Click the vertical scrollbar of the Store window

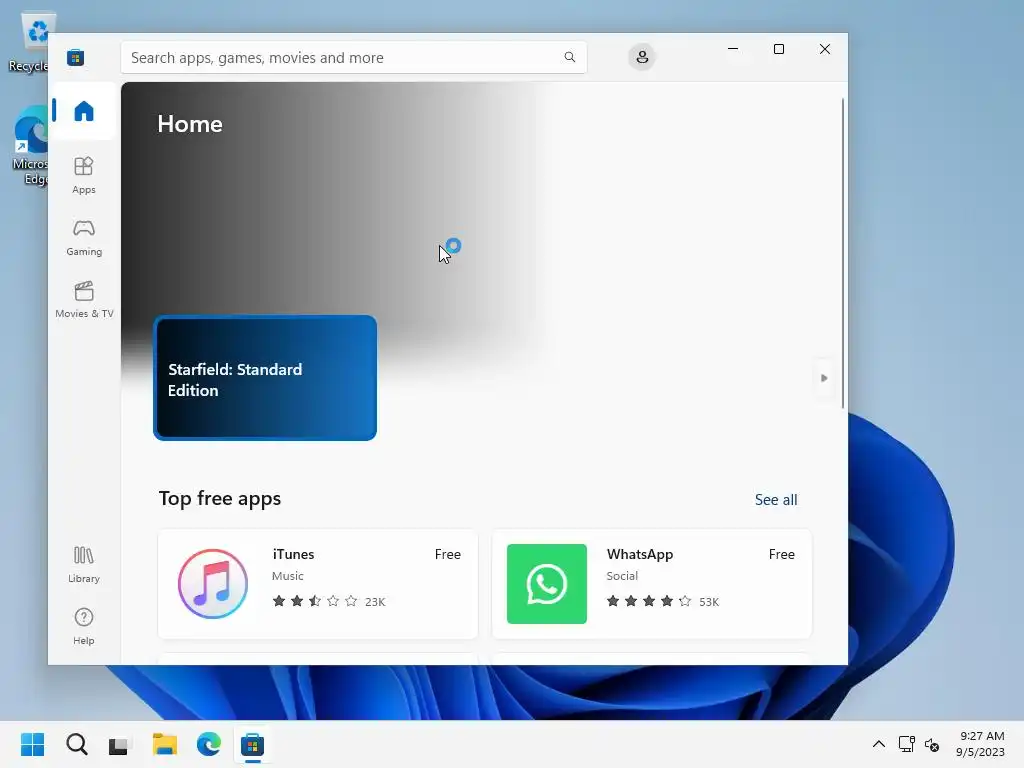pos(842,253)
